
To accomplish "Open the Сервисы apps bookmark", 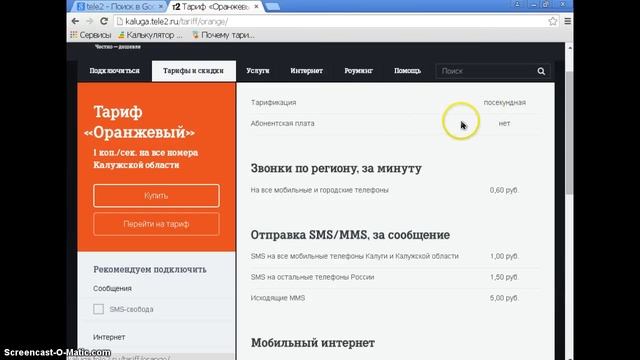I will [91, 35].
